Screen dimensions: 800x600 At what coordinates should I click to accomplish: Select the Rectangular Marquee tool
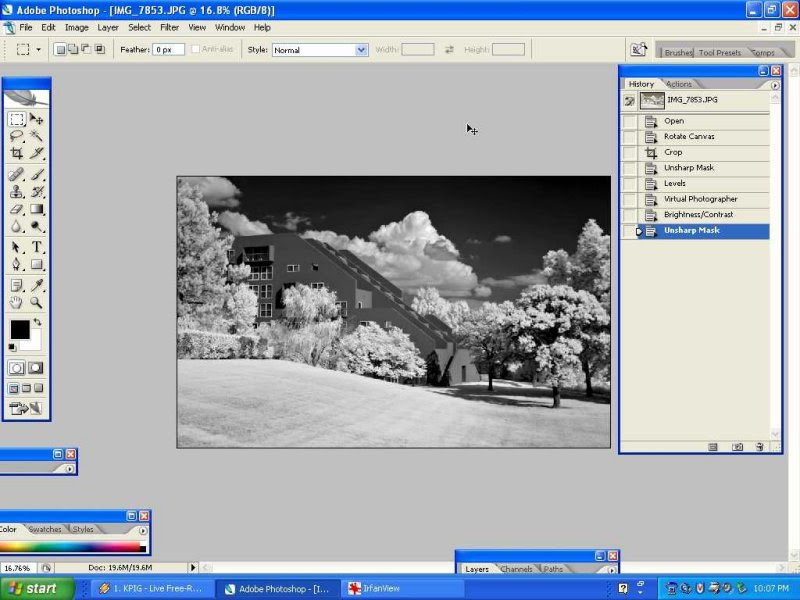tap(16, 119)
